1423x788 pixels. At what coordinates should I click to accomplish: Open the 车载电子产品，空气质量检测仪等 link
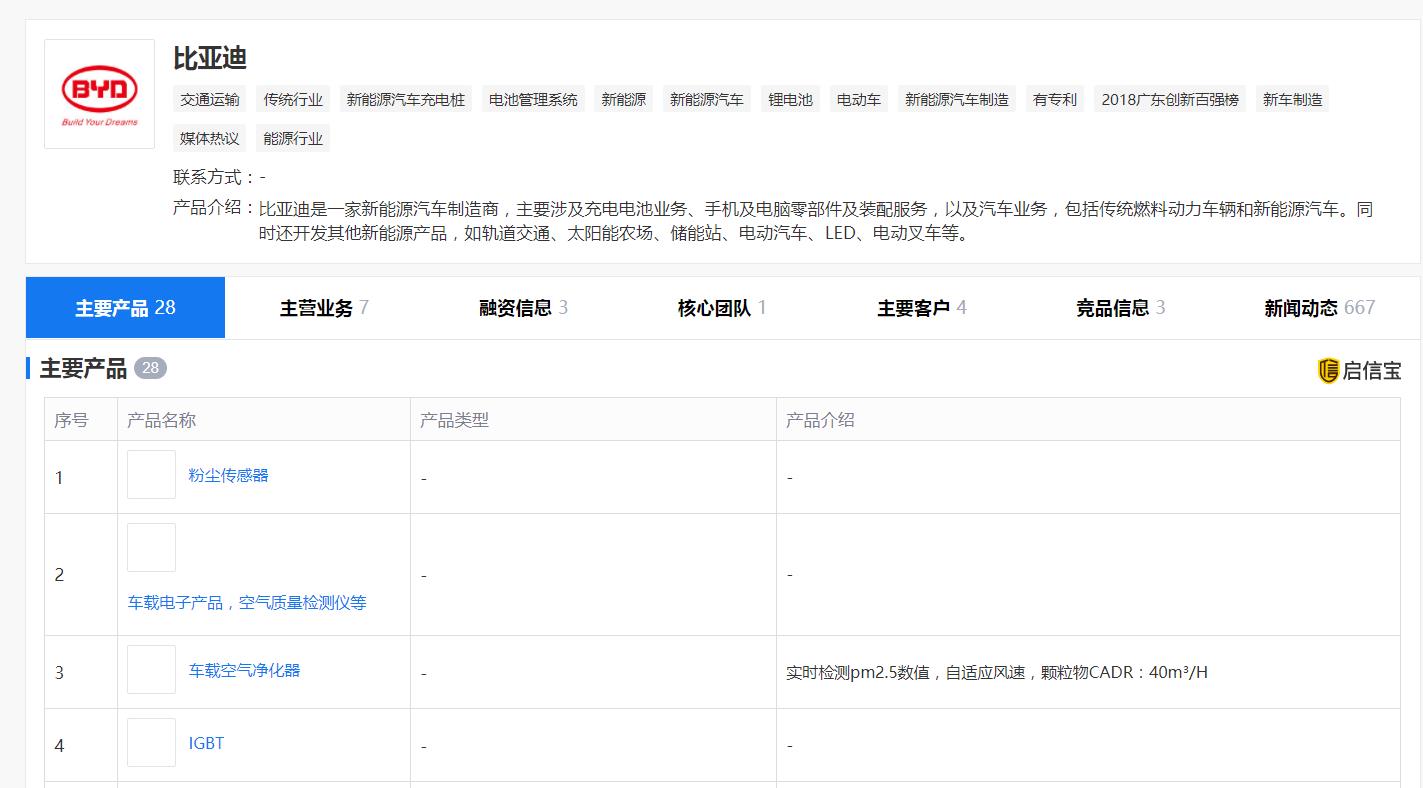coord(247,603)
